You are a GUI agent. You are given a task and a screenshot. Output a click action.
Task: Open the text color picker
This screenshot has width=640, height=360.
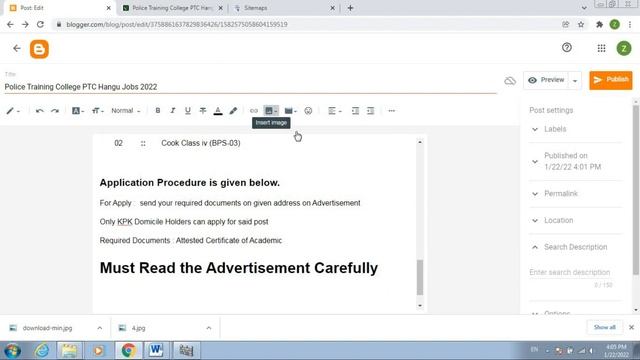tap(218, 111)
